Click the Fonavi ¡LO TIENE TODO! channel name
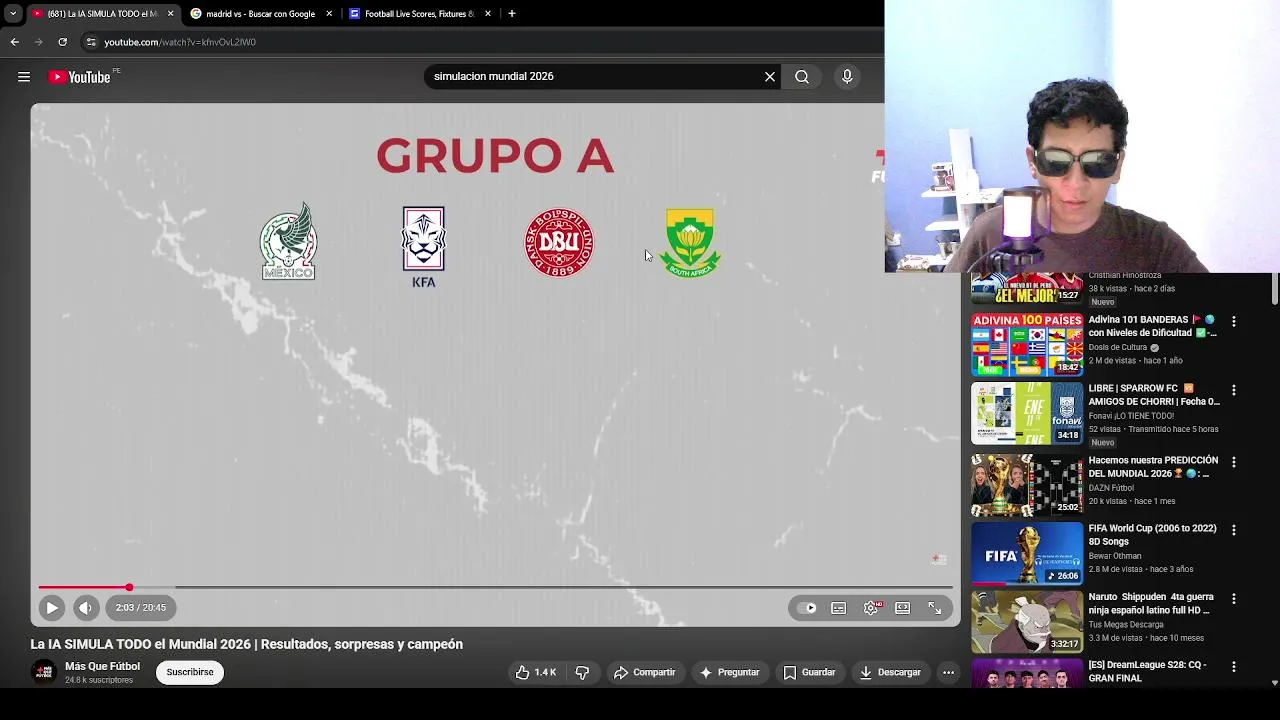 (1131, 416)
